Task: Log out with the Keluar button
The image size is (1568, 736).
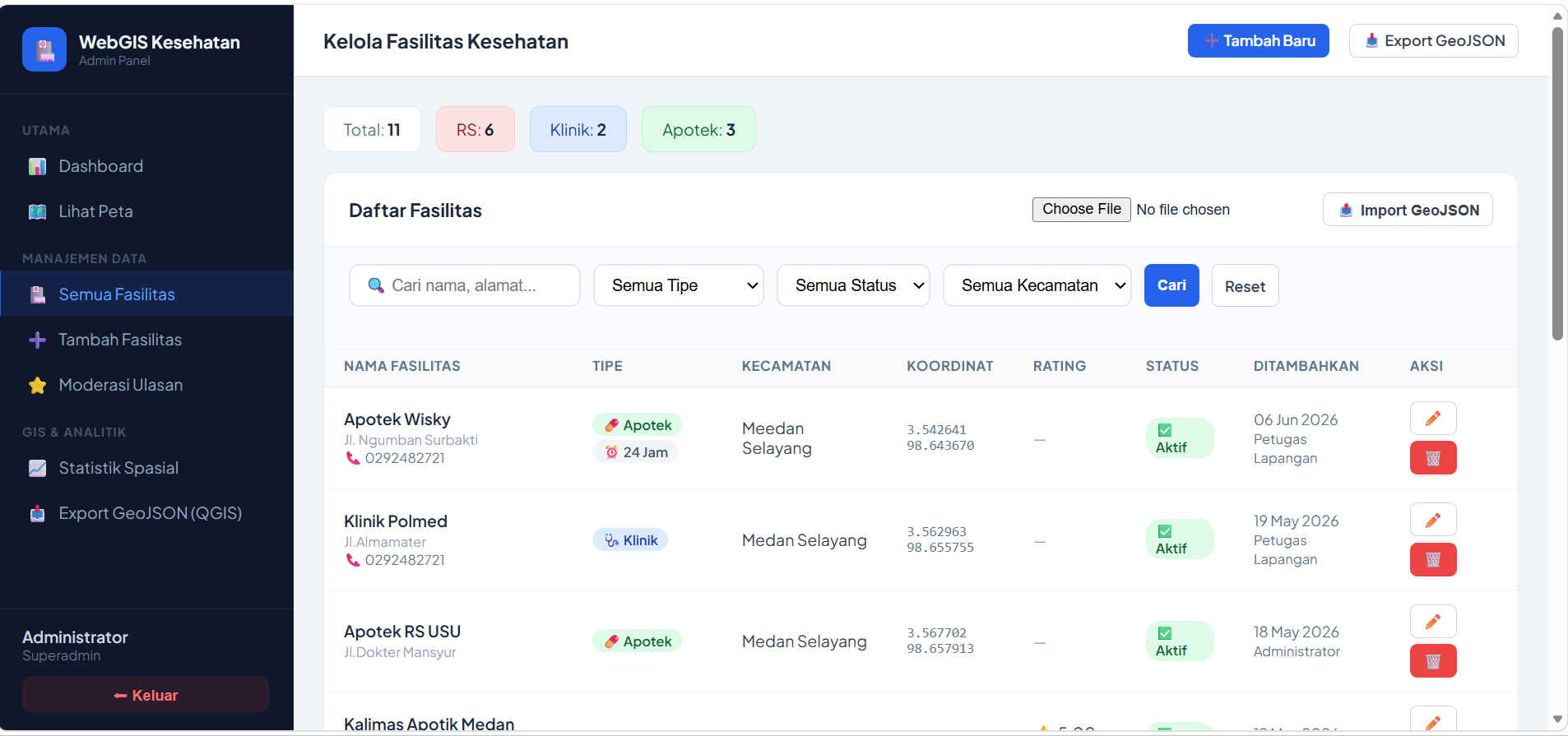Action: tap(146, 695)
